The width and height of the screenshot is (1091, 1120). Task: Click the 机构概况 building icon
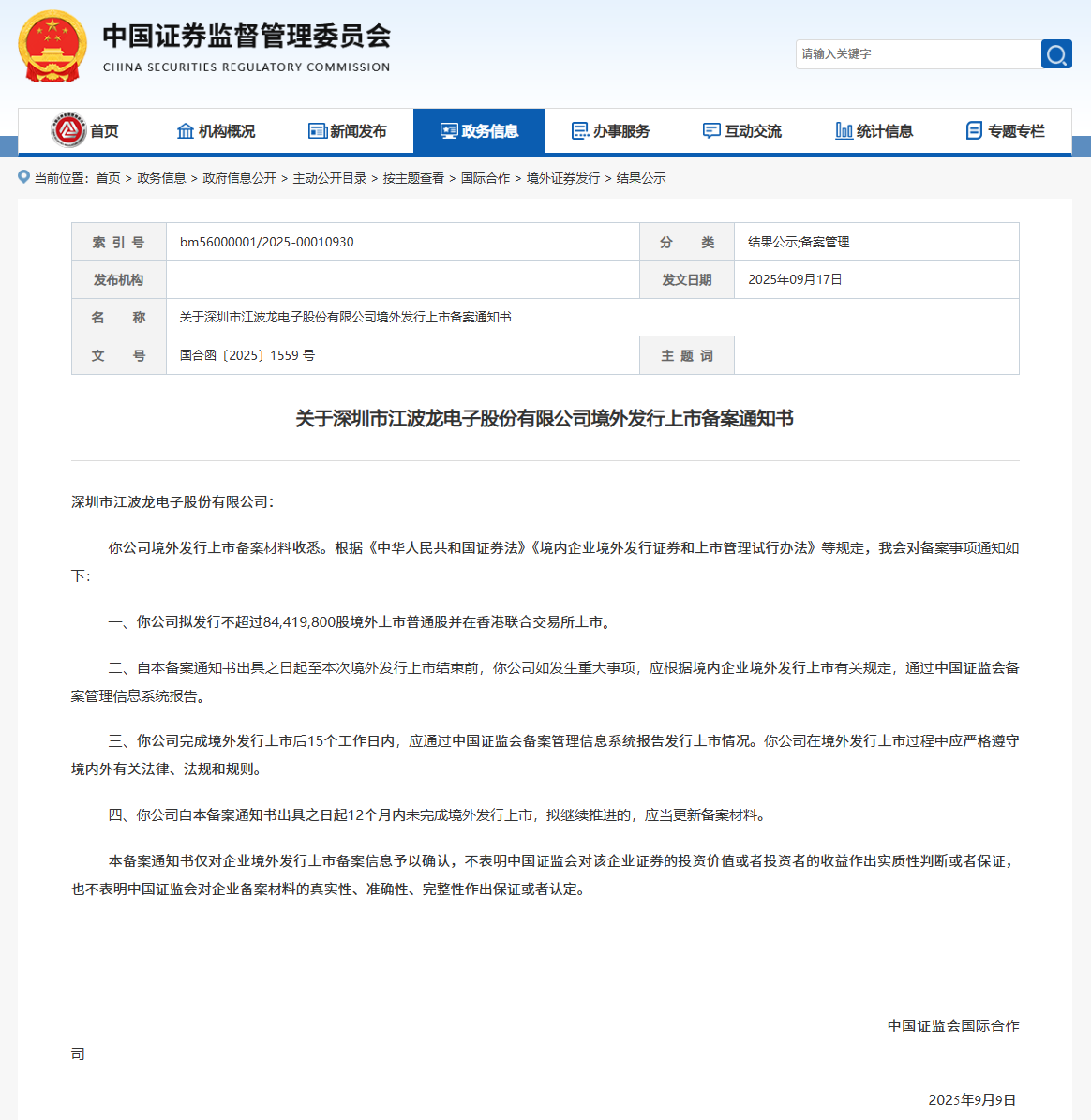186,131
